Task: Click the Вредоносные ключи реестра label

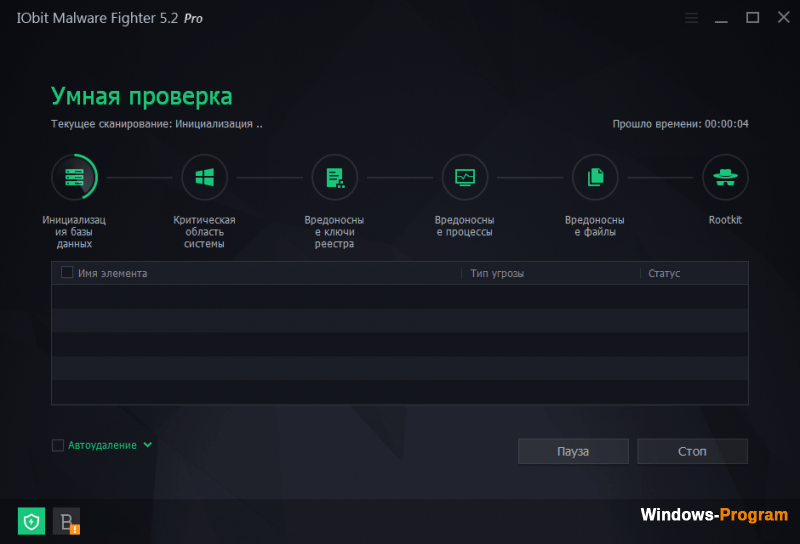Action: [x=334, y=232]
